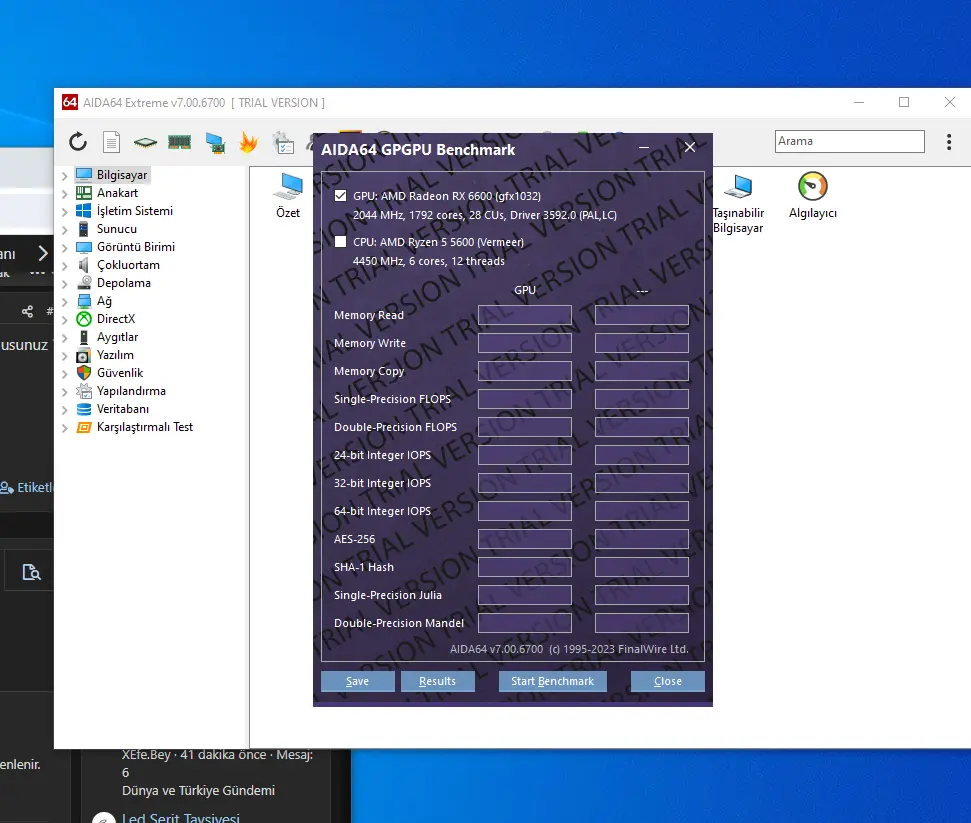This screenshot has width=971, height=823.
Task: Close GPGPU Benchmark with the X
Action: (690, 147)
